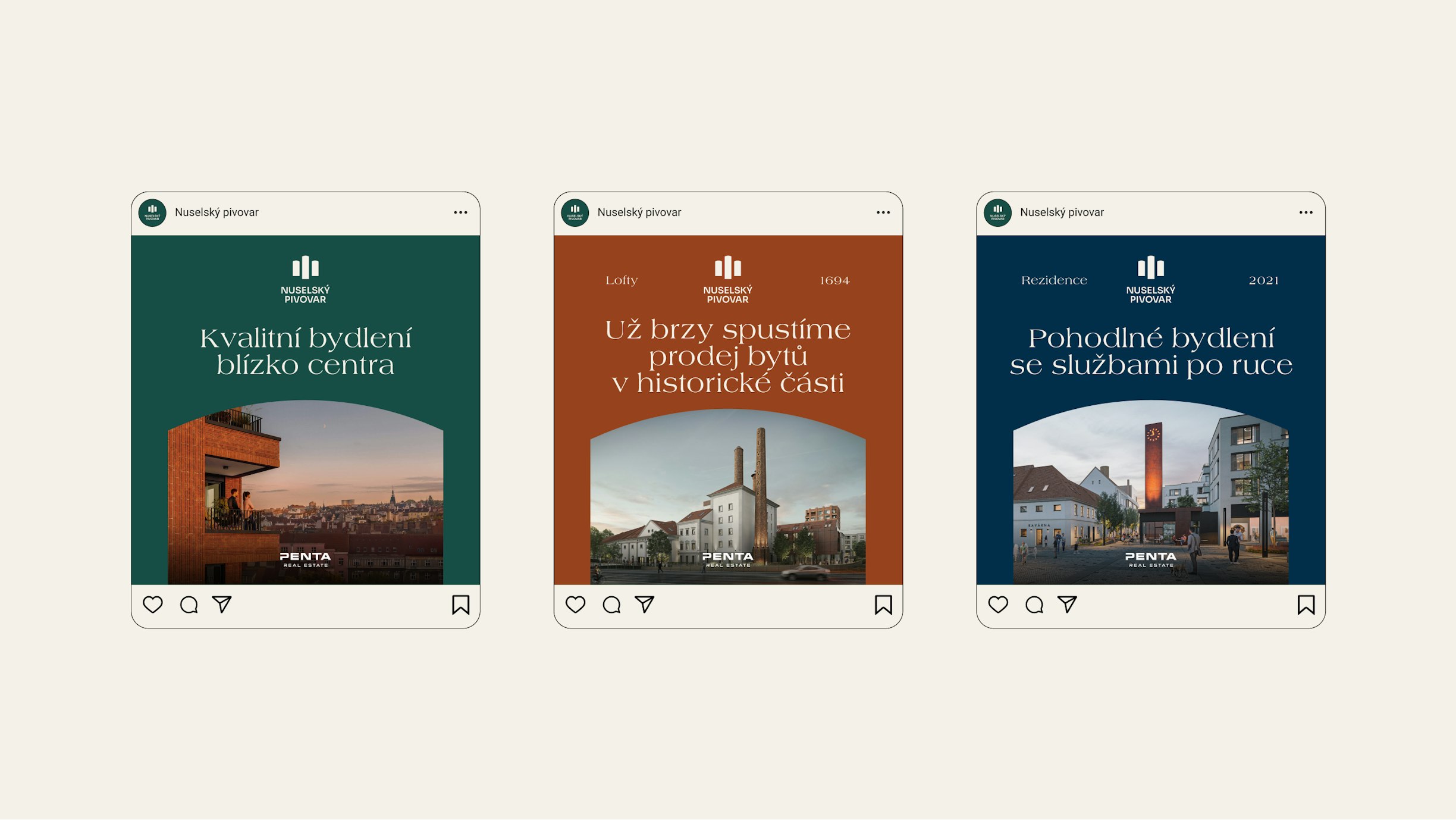This screenshot has height=820, width=1456.
Task: Bookmark the blue "Pohodlné bydlení" post
Action: point(1306,605)
